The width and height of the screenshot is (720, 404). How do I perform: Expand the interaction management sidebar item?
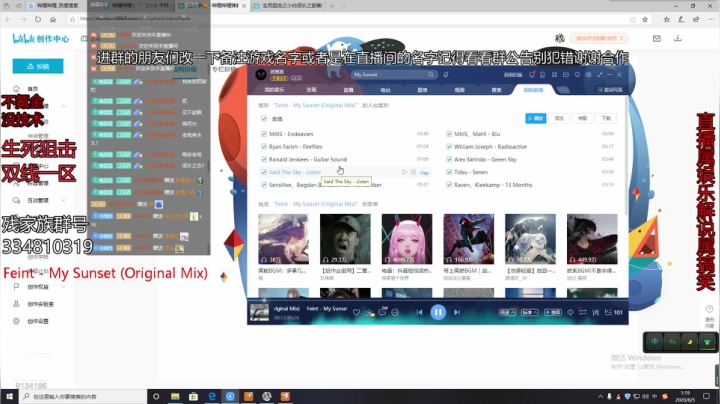[x=39, y=200]
